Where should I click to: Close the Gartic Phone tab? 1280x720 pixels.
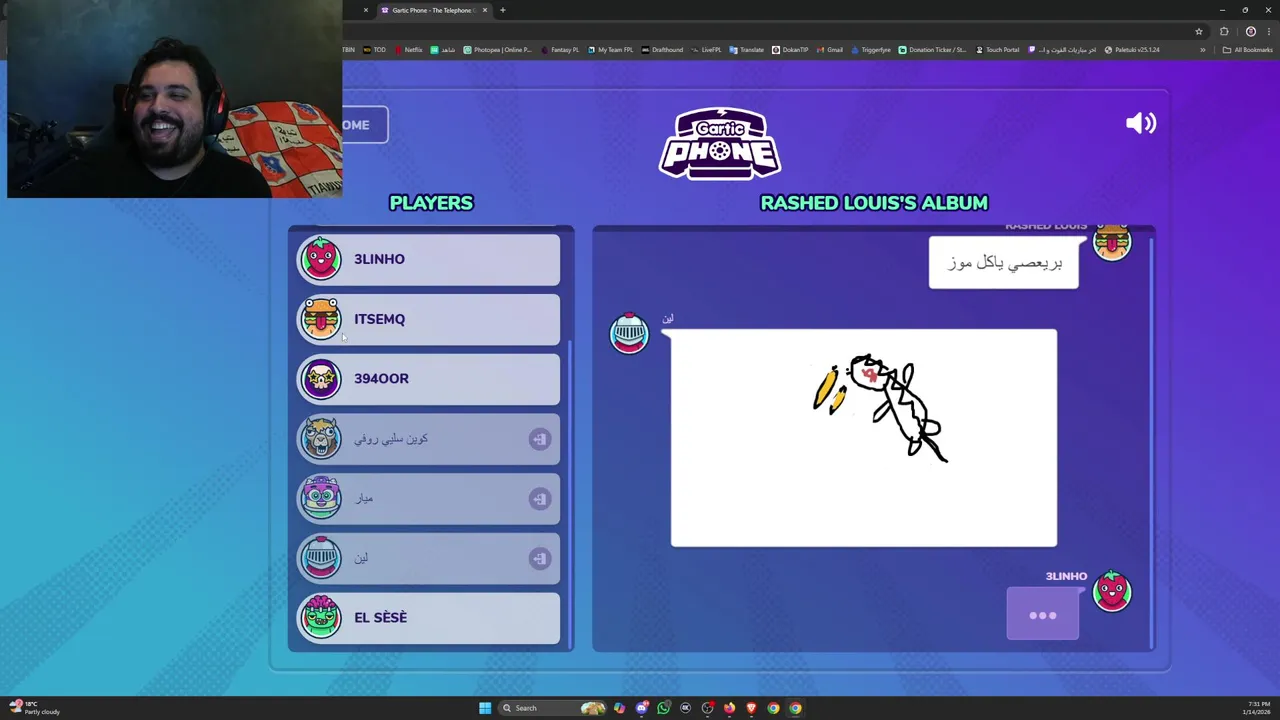[x=485, y=10]
